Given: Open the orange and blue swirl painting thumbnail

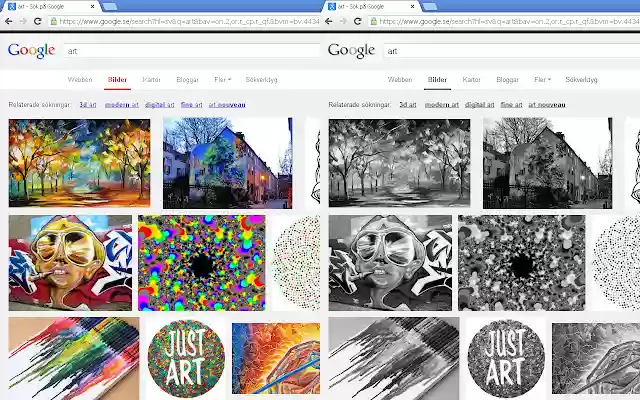Looking at the screenshot, I should (276, 358).
